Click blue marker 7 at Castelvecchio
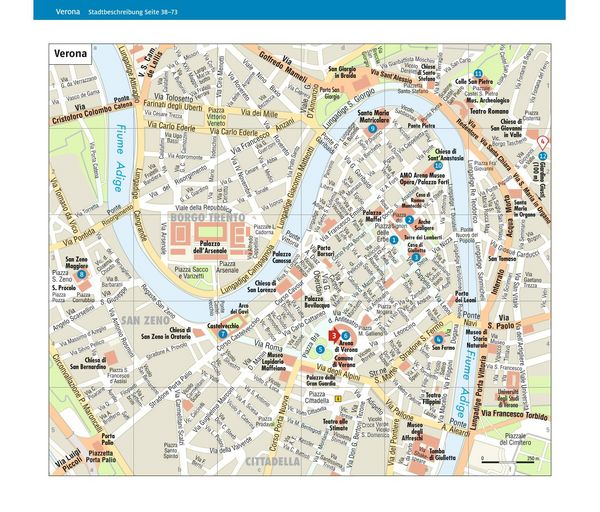600x512 pixels. tap(222, 334)
